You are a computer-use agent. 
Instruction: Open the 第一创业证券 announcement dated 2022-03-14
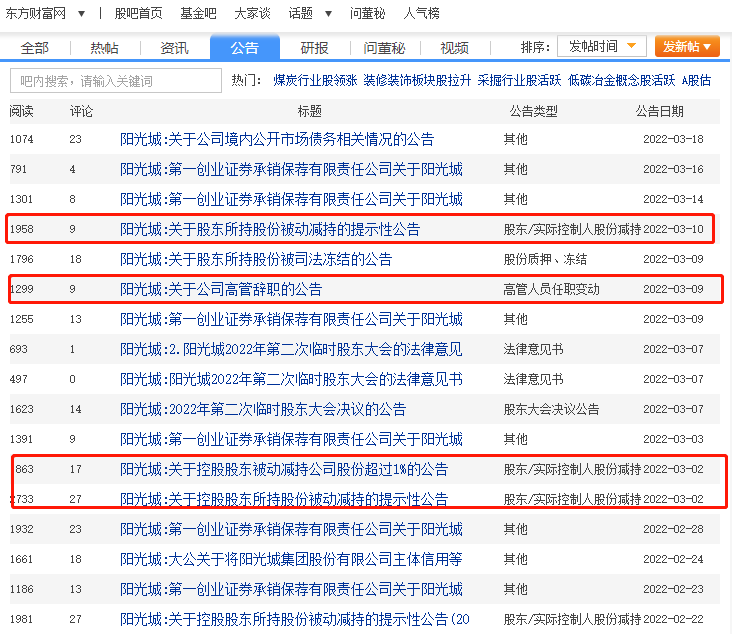pos(291,199)
